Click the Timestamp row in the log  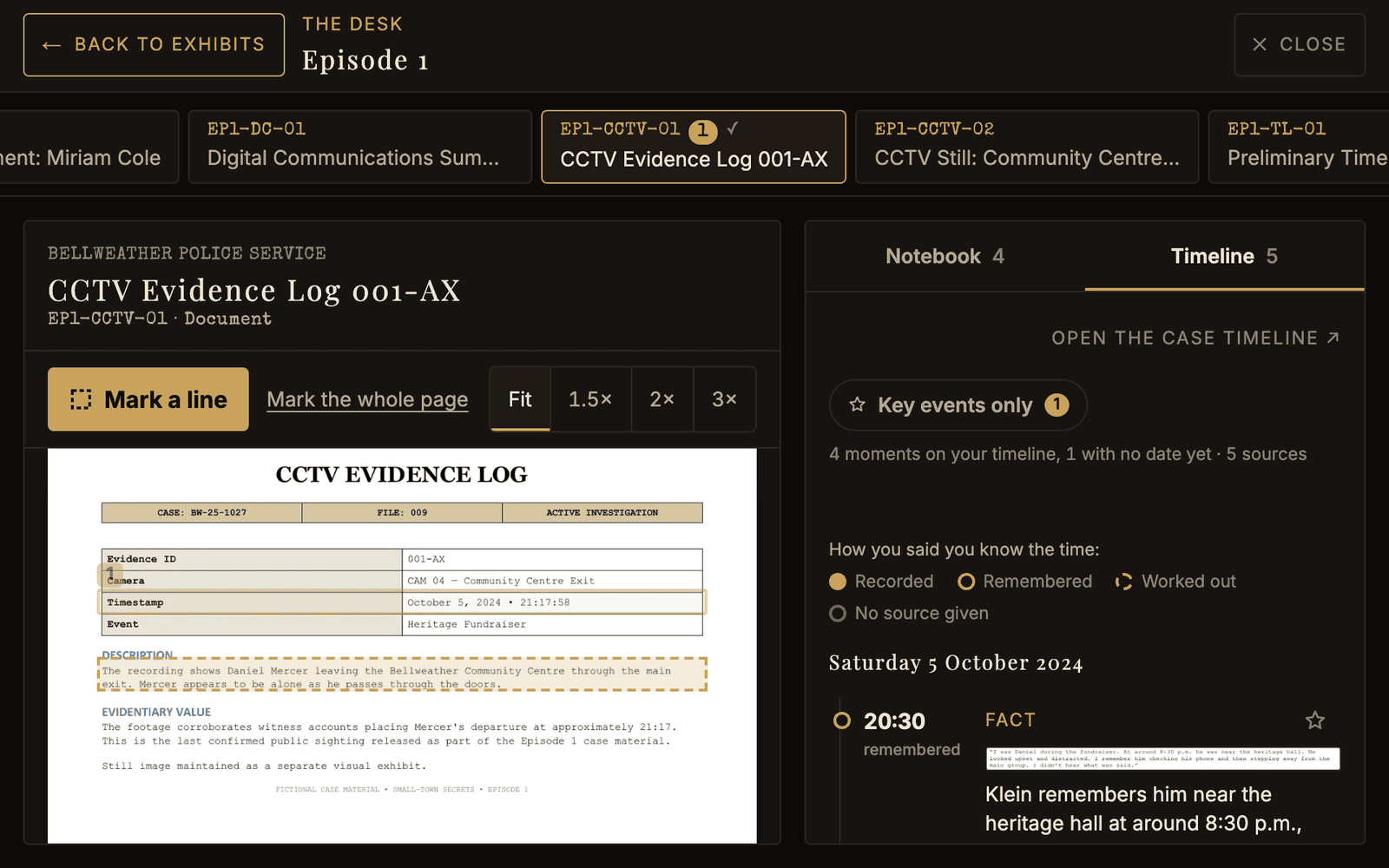point(402,602)
